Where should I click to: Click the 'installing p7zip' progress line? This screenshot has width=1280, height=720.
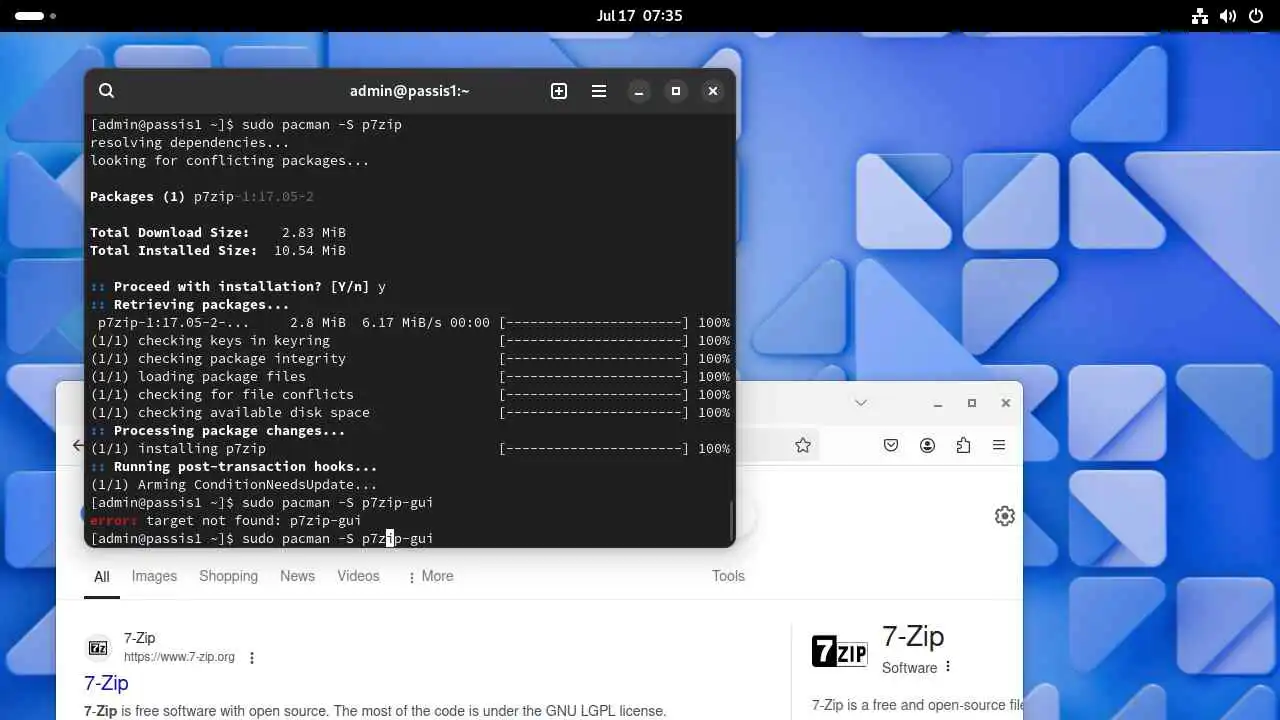410,449
